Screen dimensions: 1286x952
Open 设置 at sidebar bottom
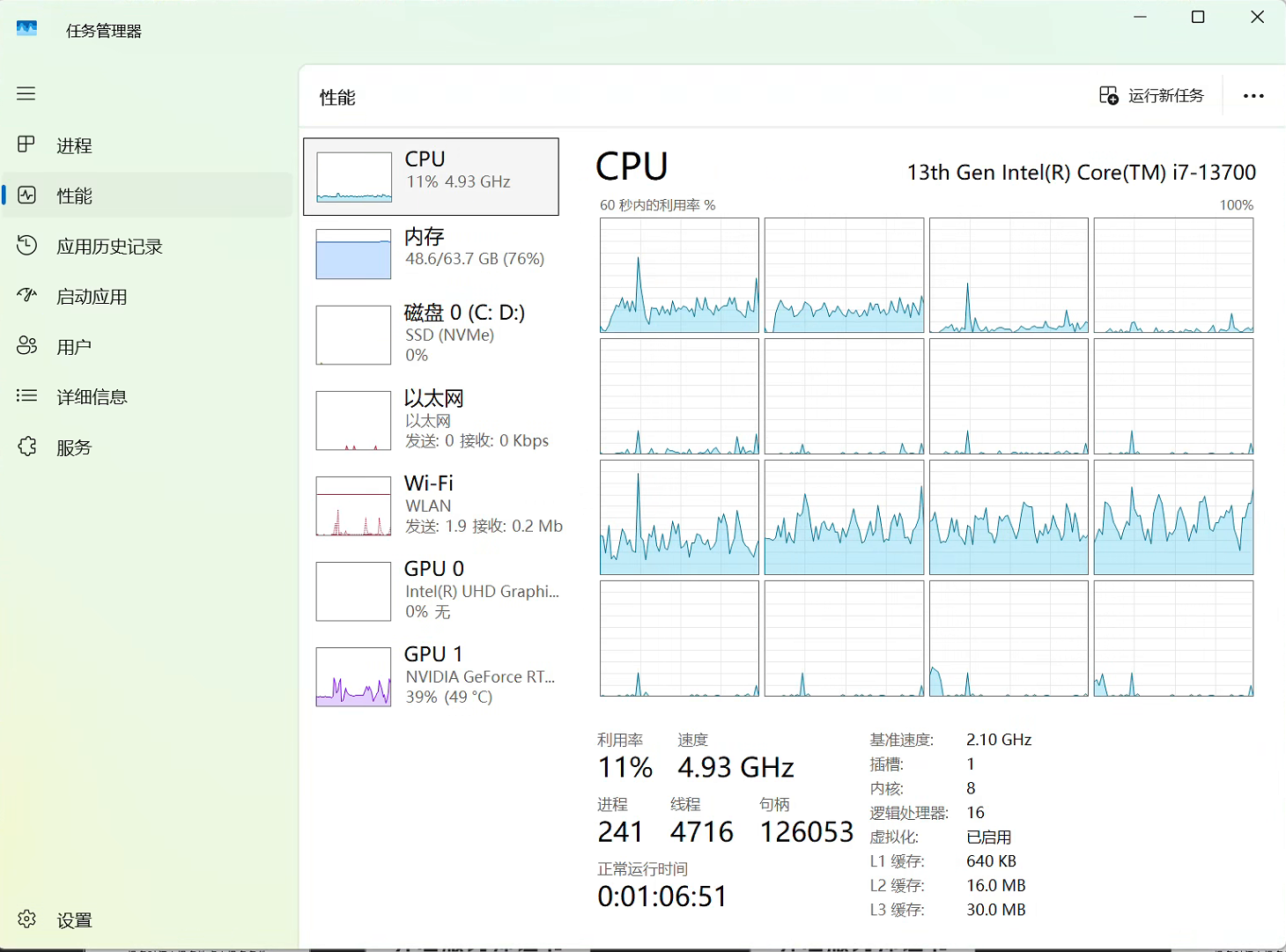point(148,920)
